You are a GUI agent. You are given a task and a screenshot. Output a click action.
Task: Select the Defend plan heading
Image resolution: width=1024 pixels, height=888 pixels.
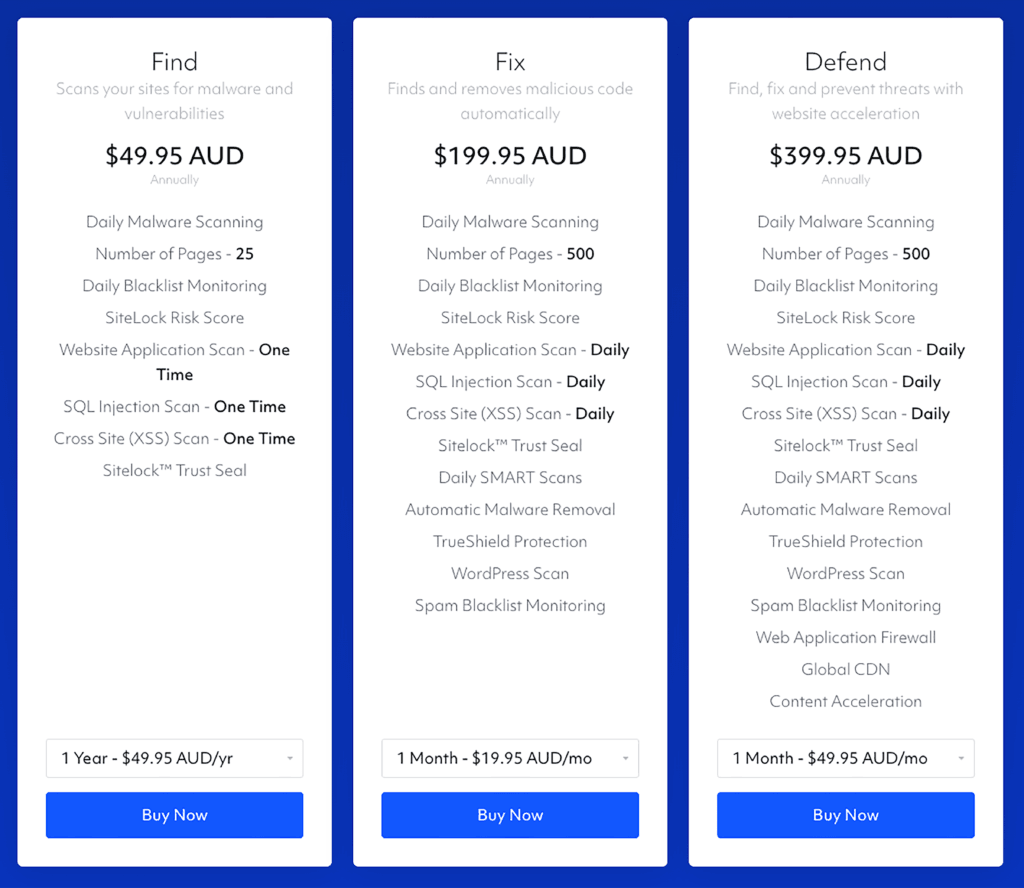[x=845, y=61]
